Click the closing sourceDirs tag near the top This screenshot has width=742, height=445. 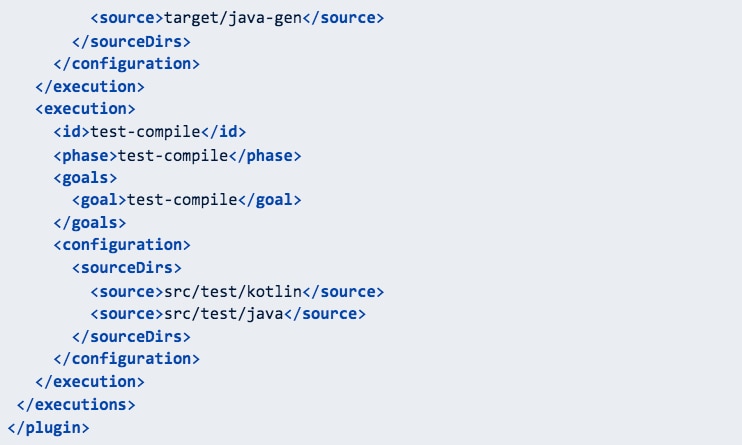pyautogui.click(x=132, y=42)
